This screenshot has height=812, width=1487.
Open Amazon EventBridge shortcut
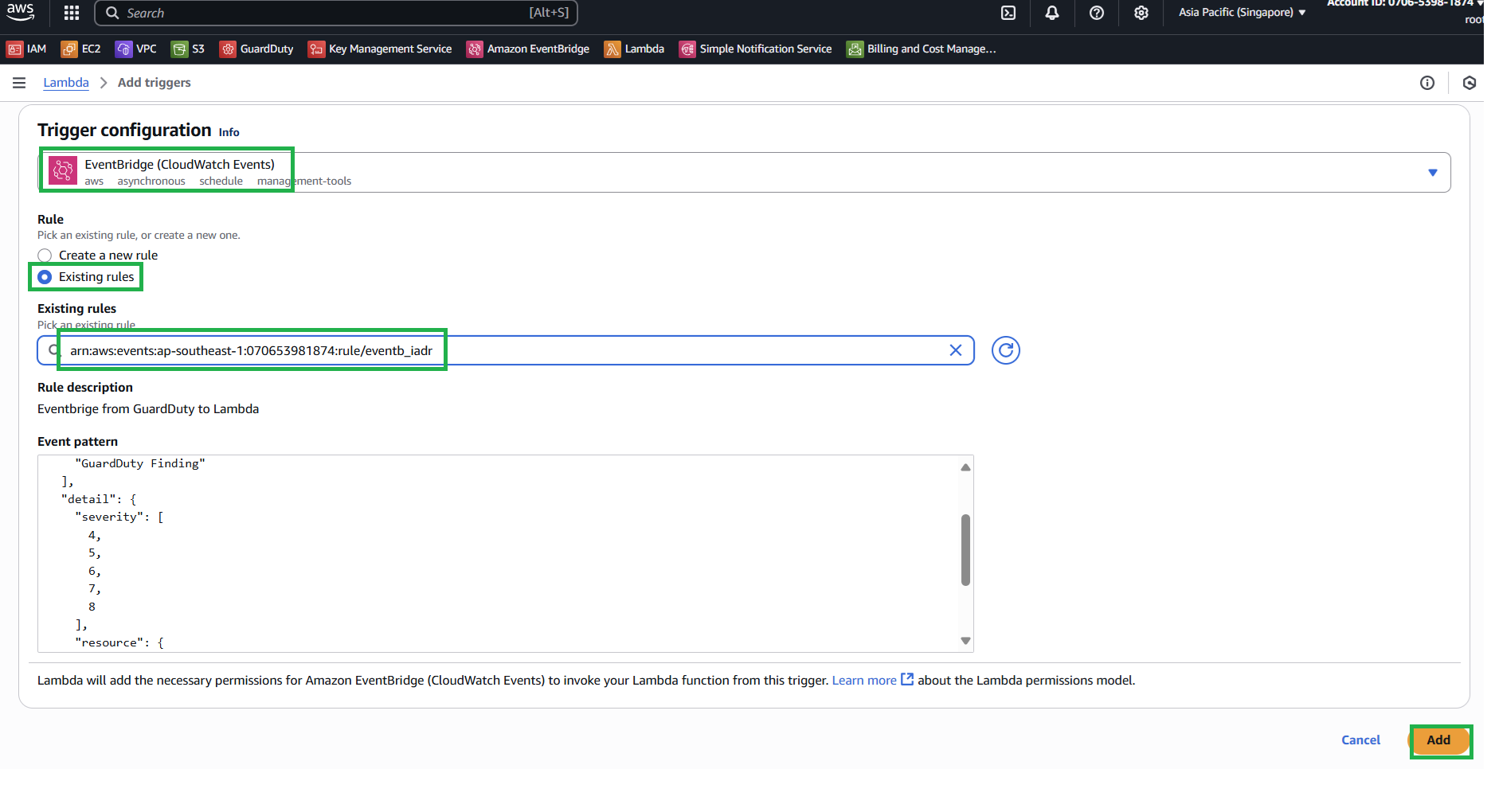click(x=528, y=49)
